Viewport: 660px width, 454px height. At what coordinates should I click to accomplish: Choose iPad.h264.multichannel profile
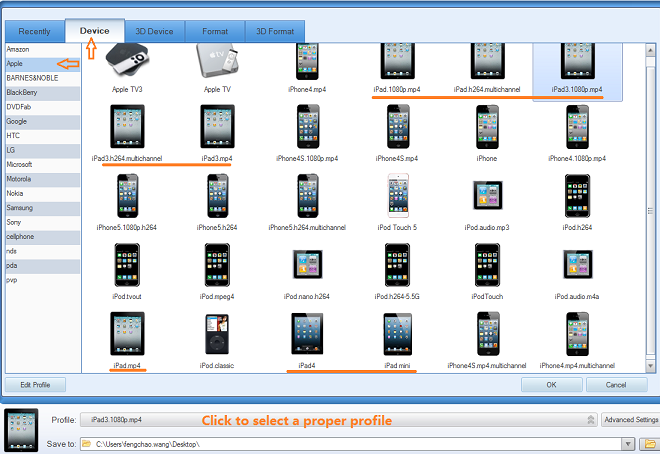tap(487, 61)
